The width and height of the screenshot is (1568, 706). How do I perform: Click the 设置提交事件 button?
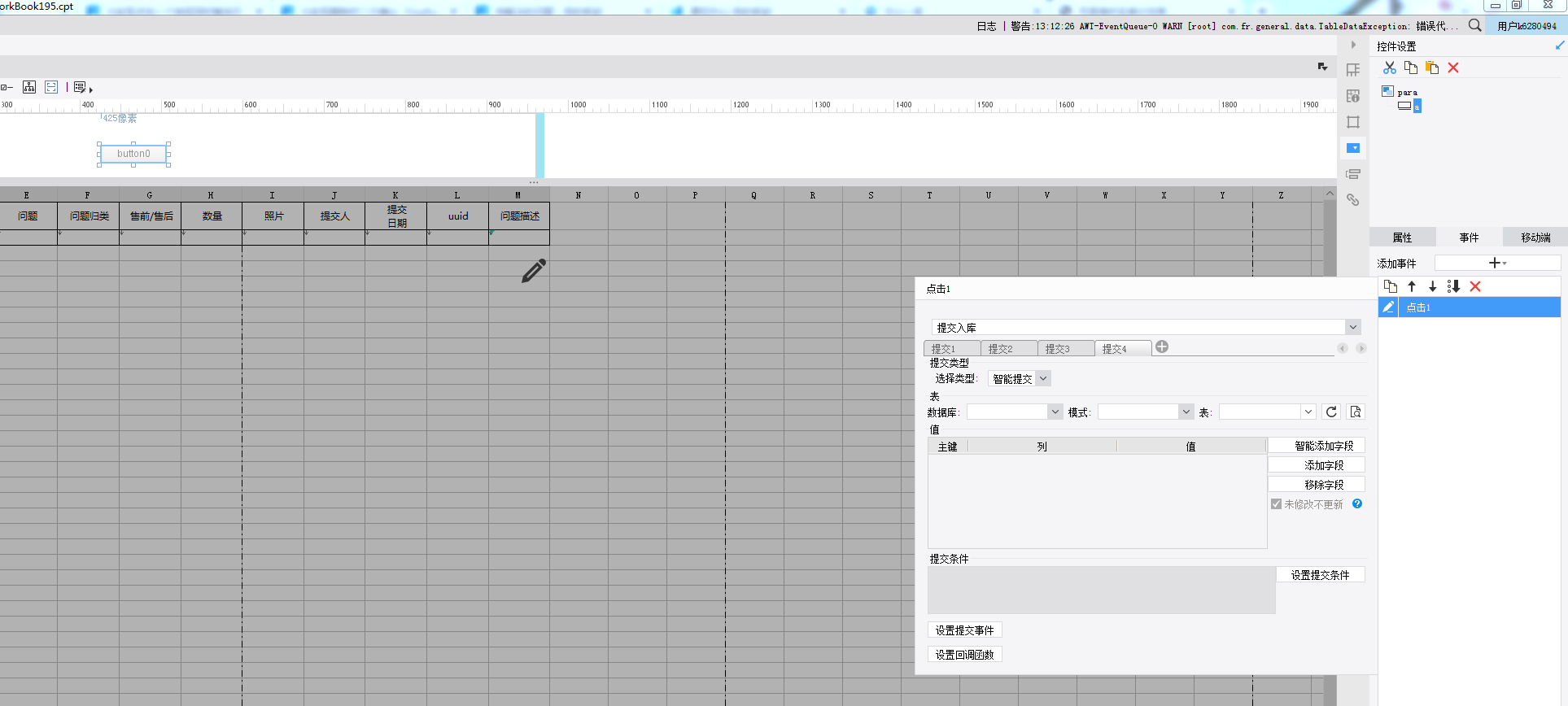964,630
